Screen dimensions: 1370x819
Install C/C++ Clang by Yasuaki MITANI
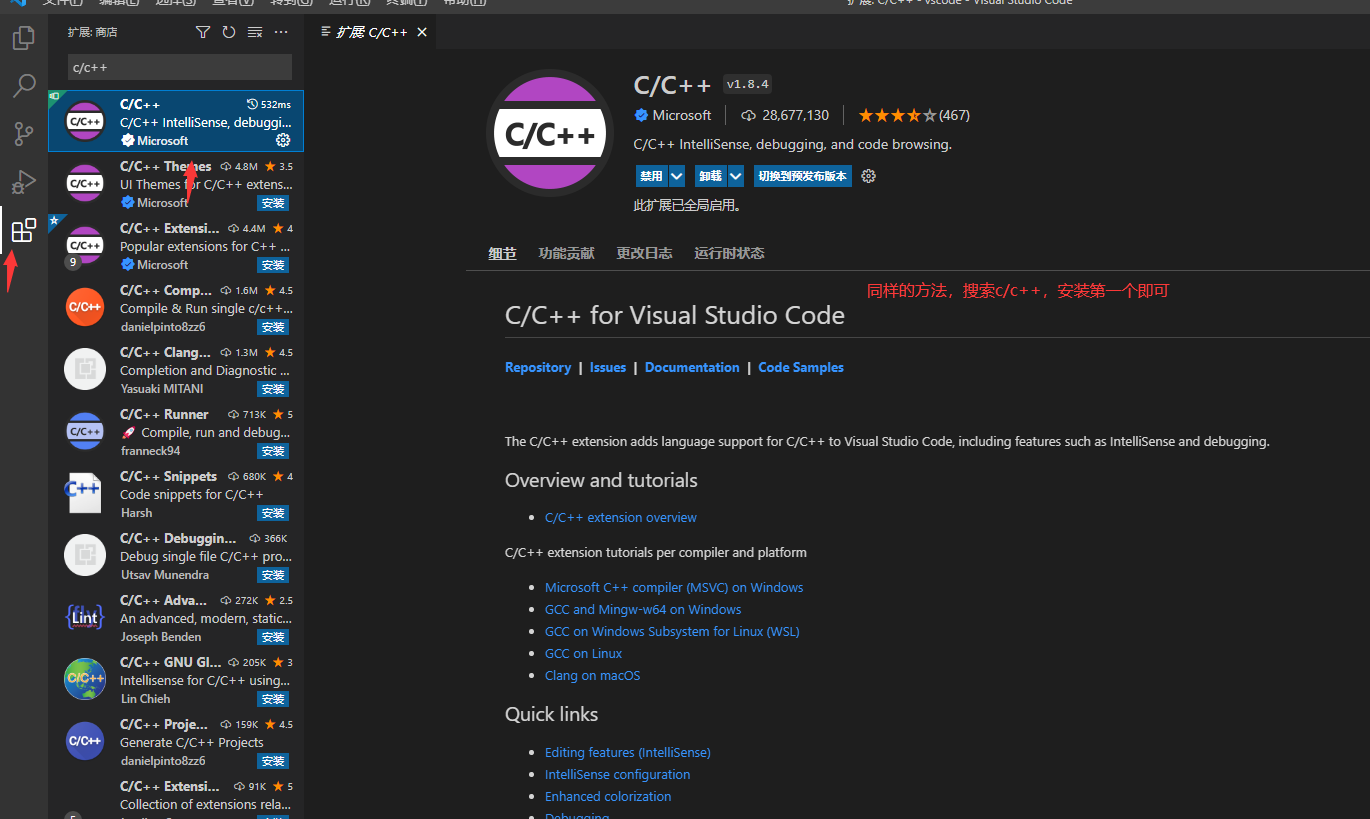273,389
